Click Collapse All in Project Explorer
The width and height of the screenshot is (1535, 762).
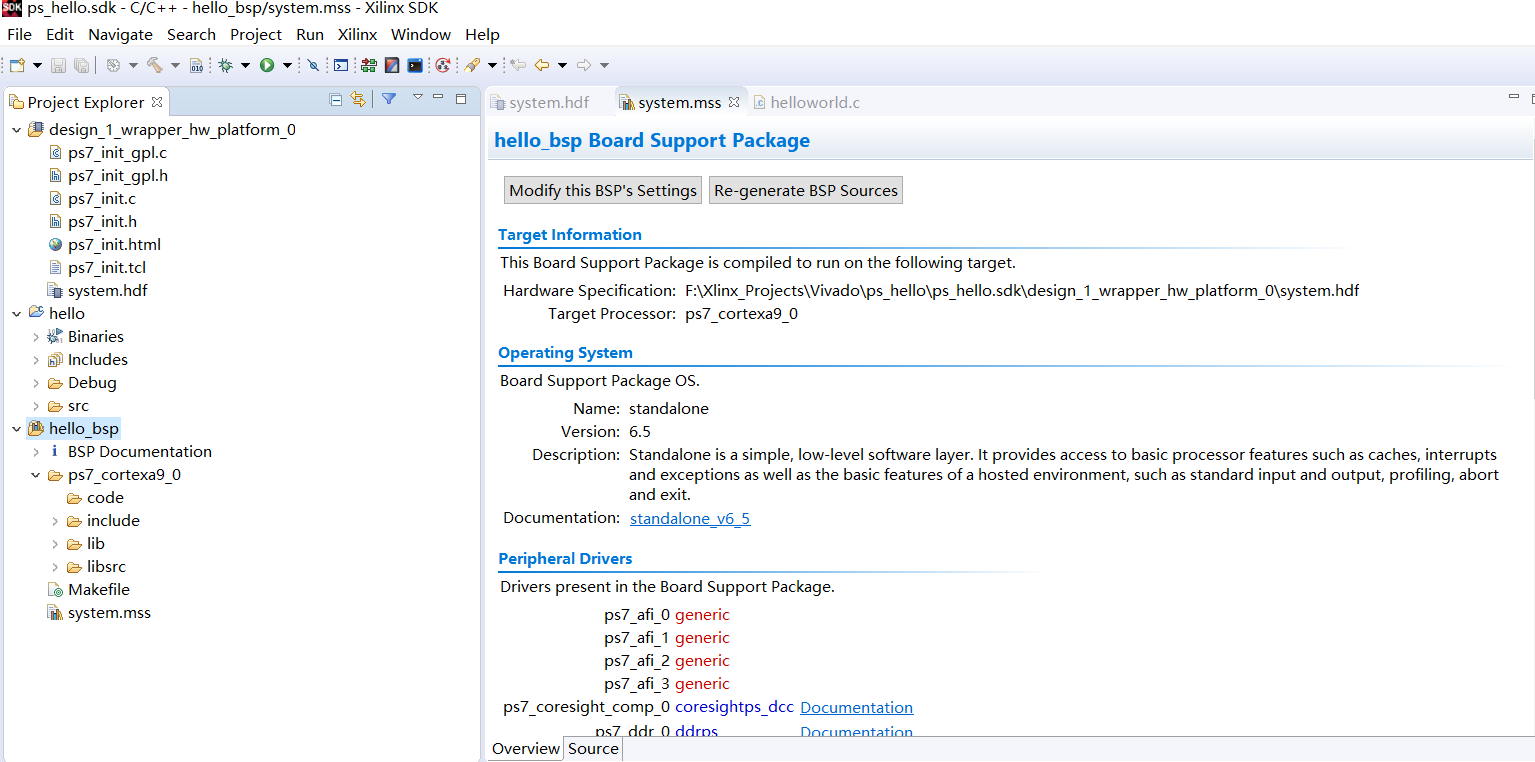(x=336, y=98)
